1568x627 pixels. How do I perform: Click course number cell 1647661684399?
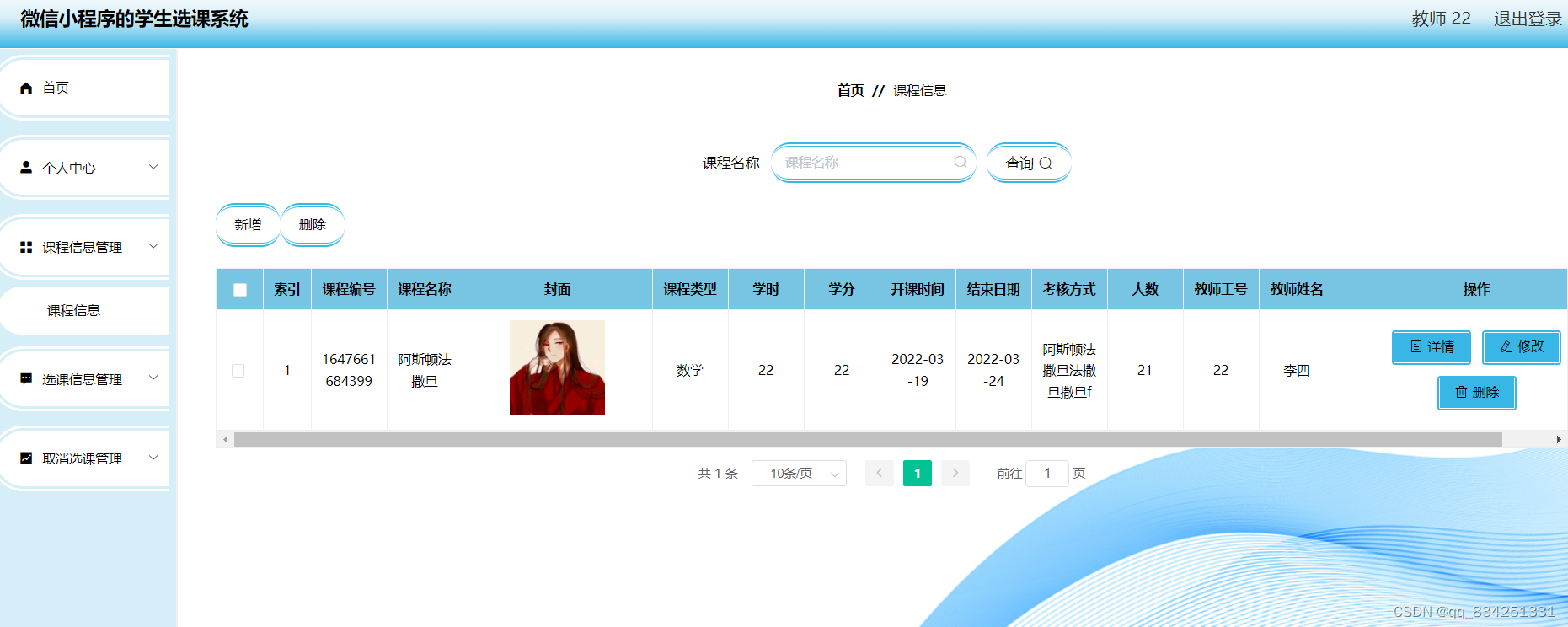tap(349, 370)
